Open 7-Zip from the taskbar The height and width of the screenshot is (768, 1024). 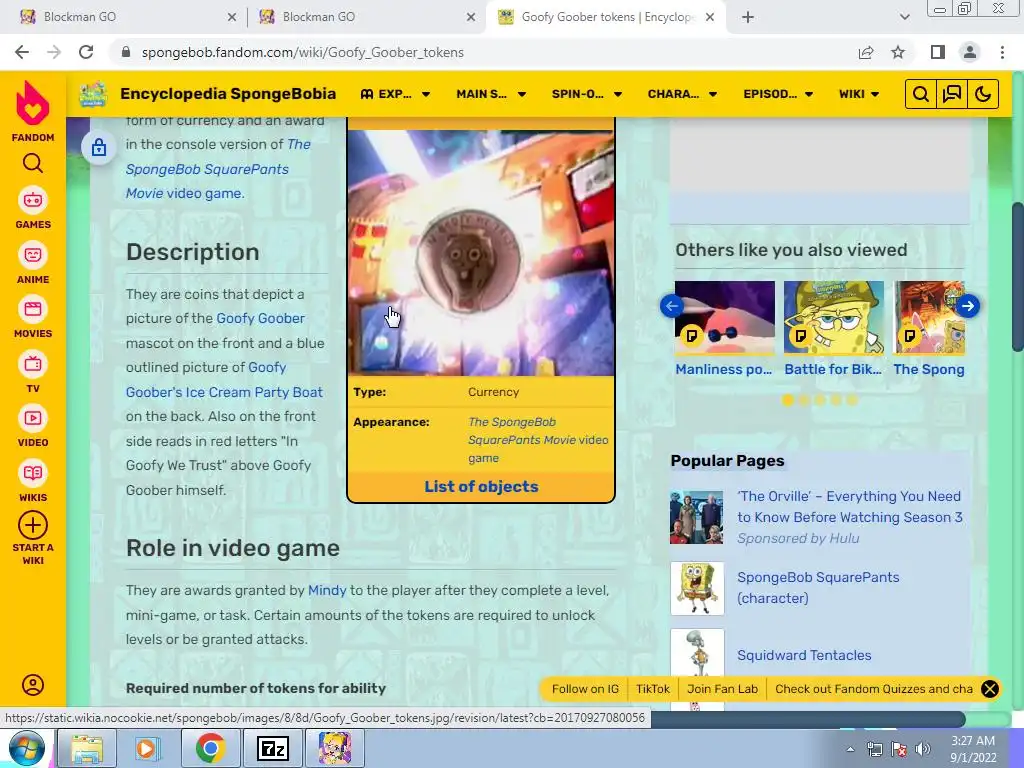273,748
